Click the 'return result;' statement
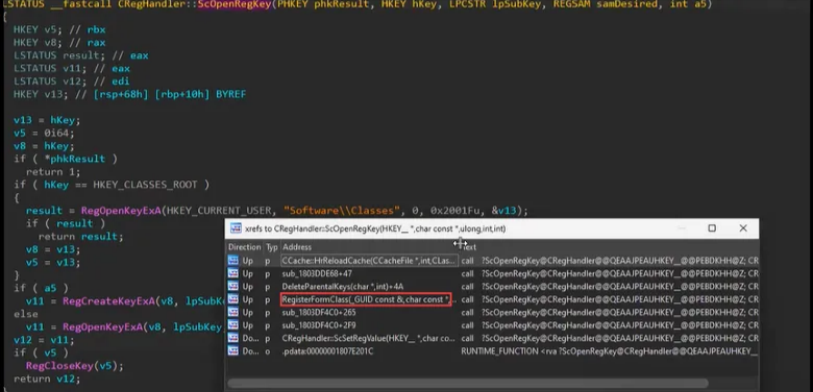Image resolution: width=813 pixels, height=392 pixels. pos(81,236)
